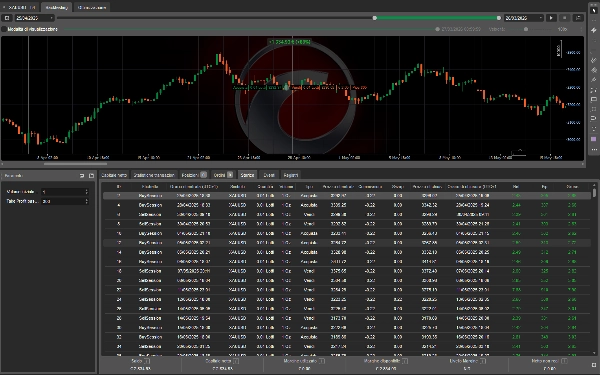Click the Take Profit stepper arrows
The width and height of the screenshot is (600, 375).
point(86,201)
